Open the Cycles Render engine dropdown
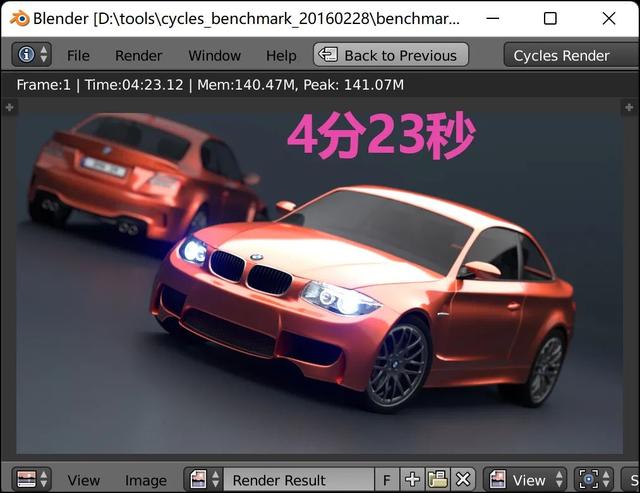 [x=571, y=55]
